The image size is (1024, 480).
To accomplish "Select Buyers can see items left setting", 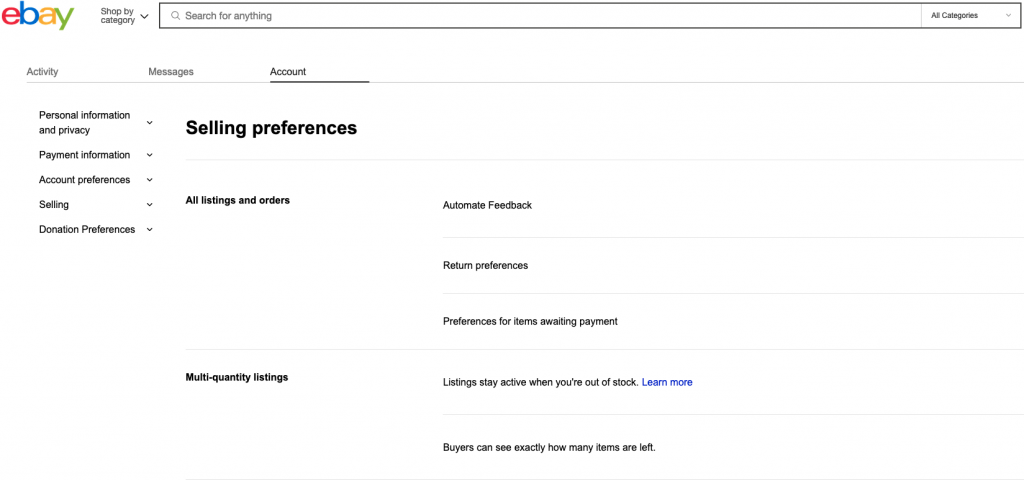I will [x=549, y=447].
